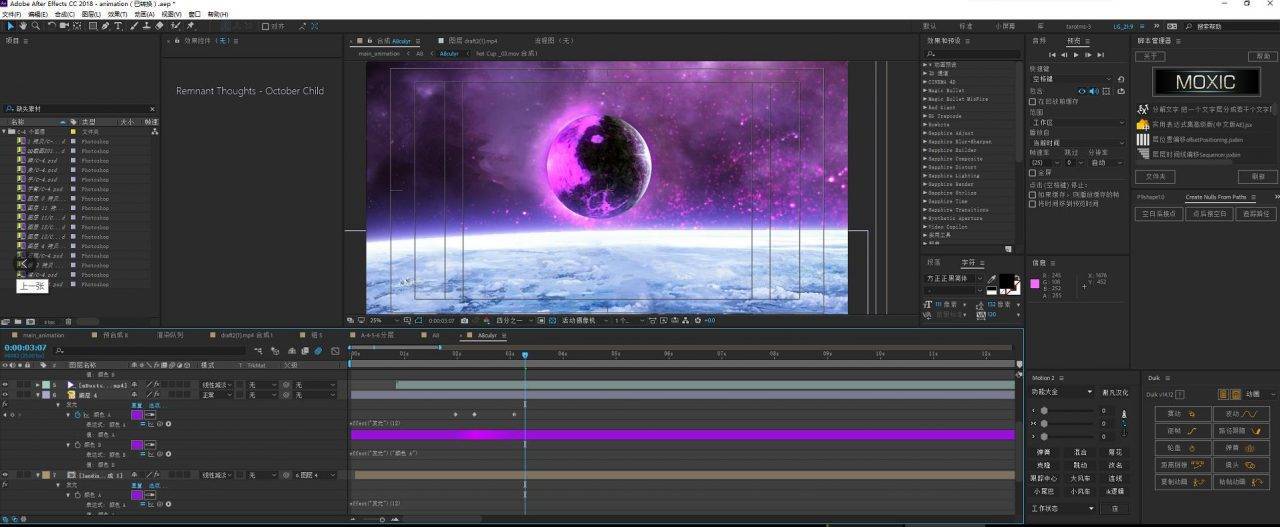Jump to first frame in Preview panel
Screen dimensions: 1280x527
click(1052, 55)
